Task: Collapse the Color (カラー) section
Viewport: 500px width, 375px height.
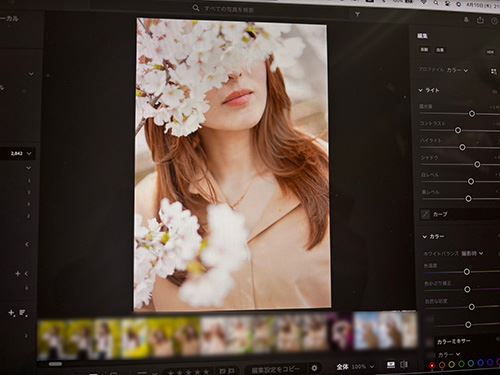Action: (424, 237)
